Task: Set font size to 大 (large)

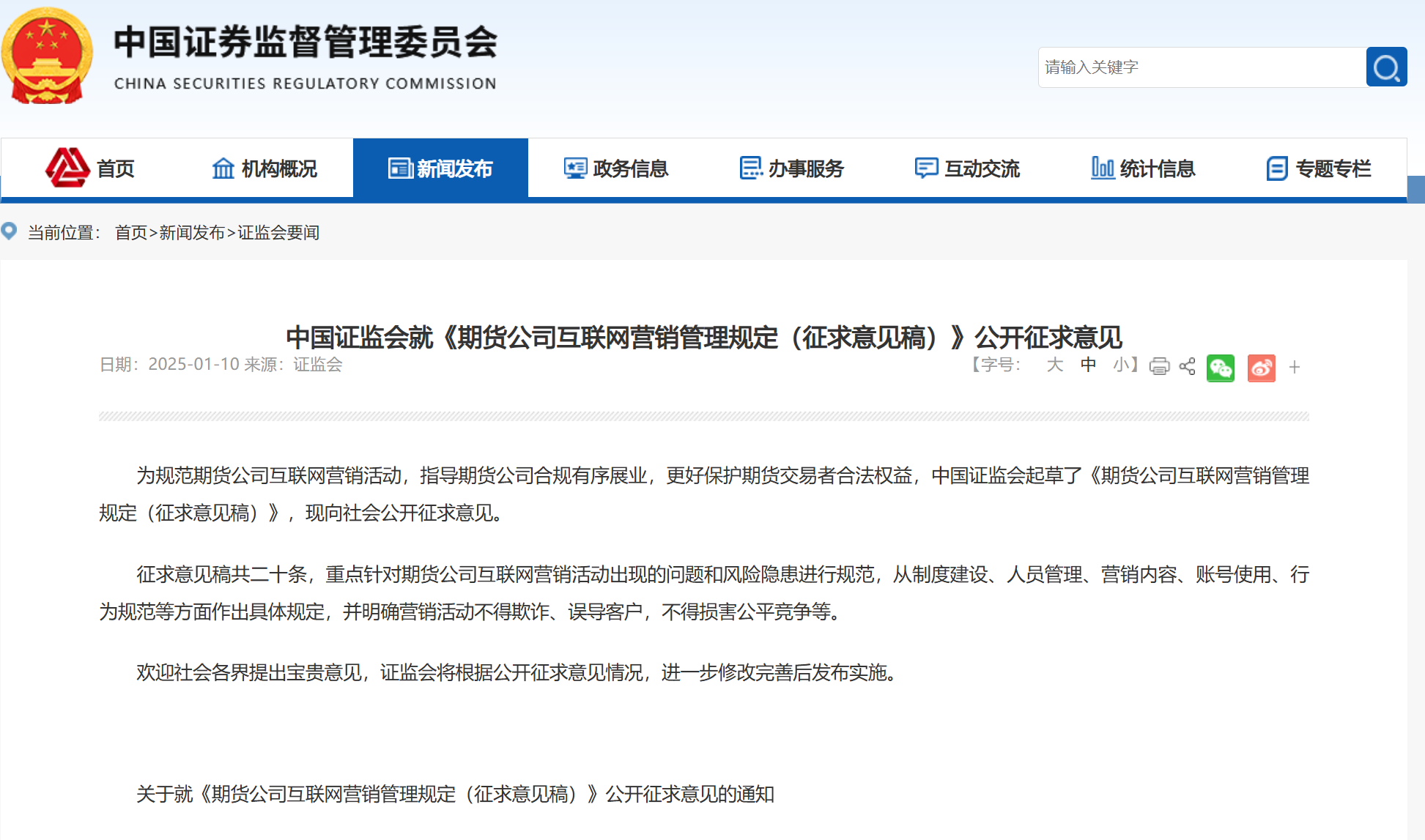Action: pyautogui.click(x=1054, y=365)
